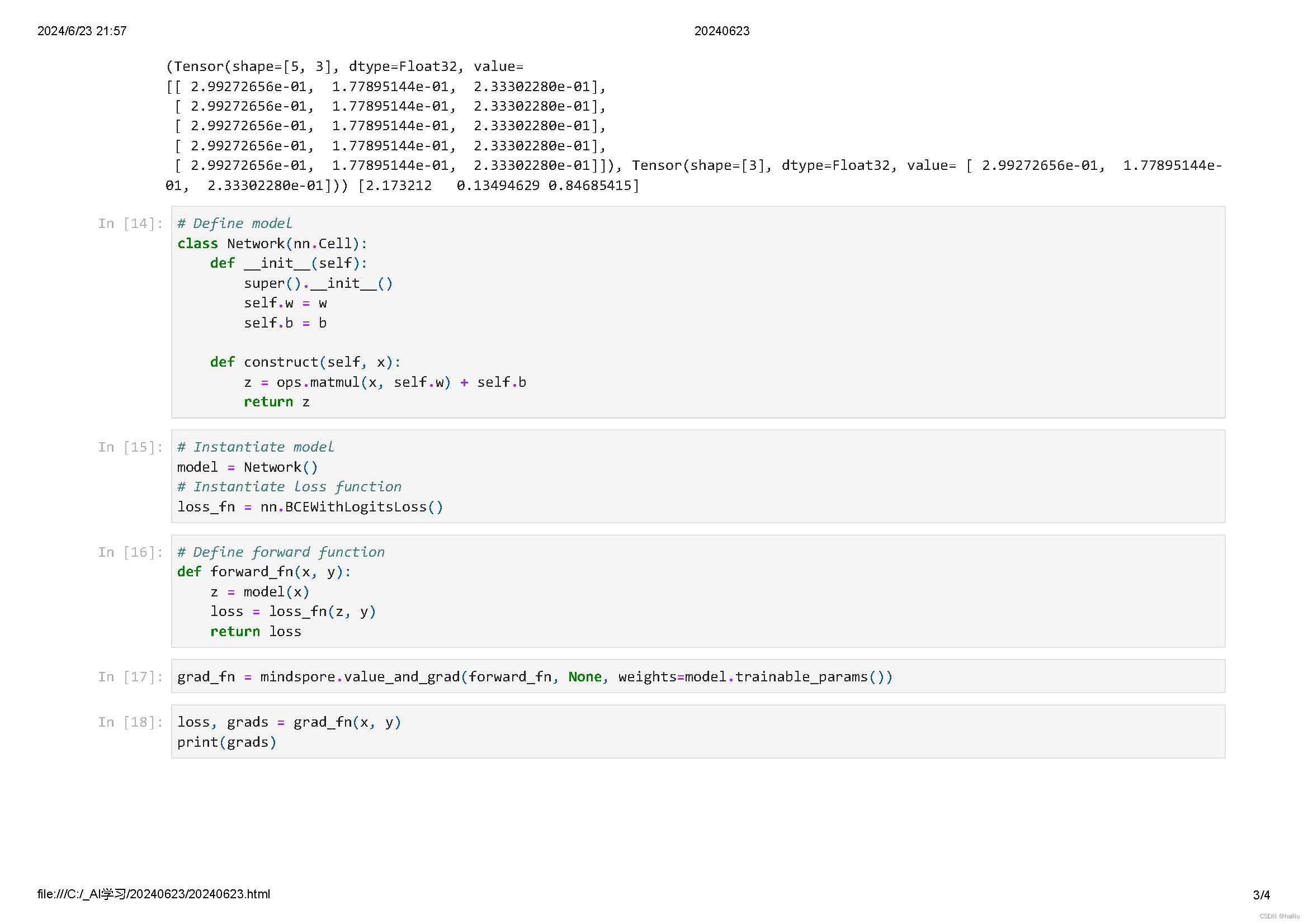The image size is (1308, 924).
Task: Click the nn.BCEWithLogitsLoss() line
Action: pos(310,507)
